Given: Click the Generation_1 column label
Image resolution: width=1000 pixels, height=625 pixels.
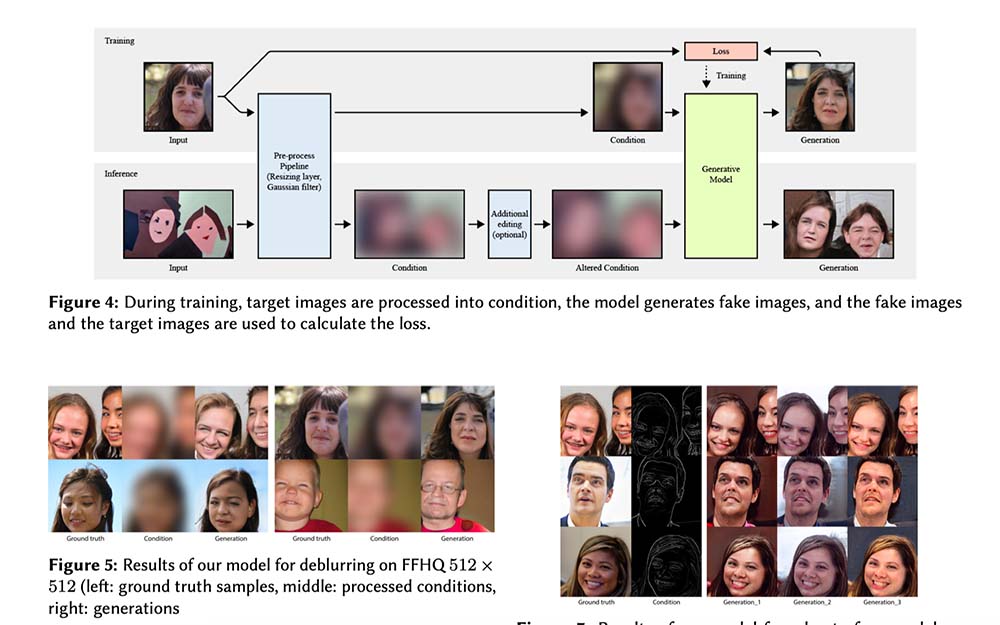Looking at the screenshot, I should pos(742,602).
